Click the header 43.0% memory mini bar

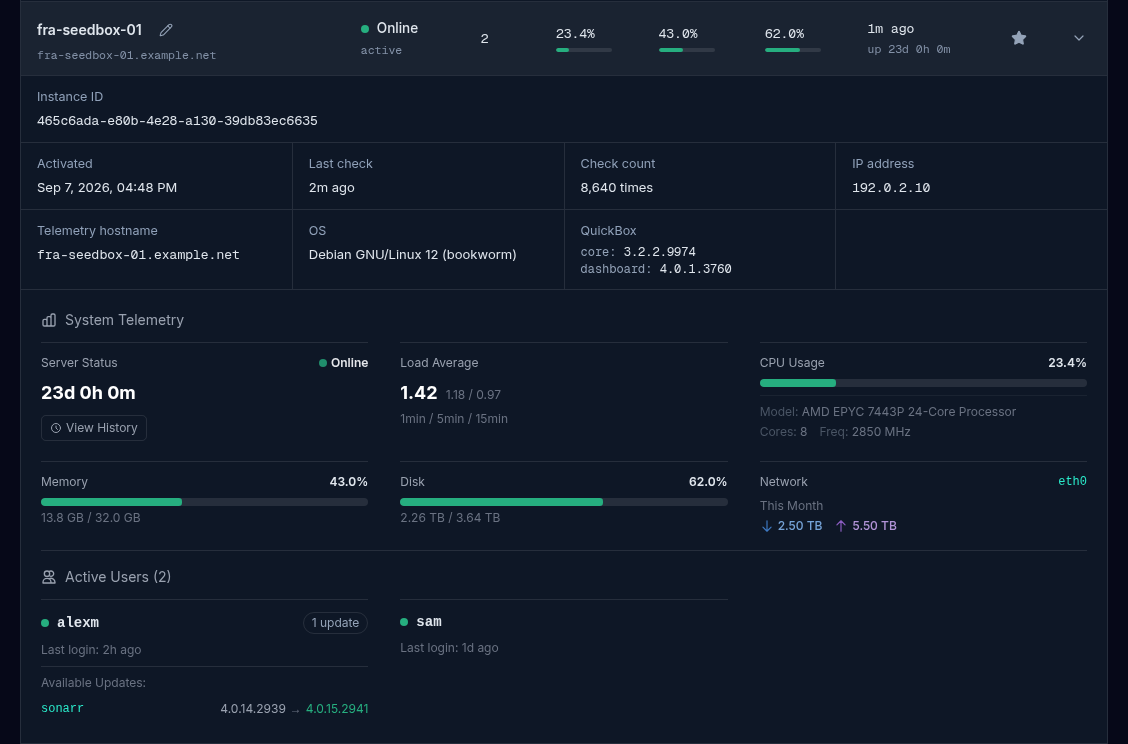click(686, 50)
